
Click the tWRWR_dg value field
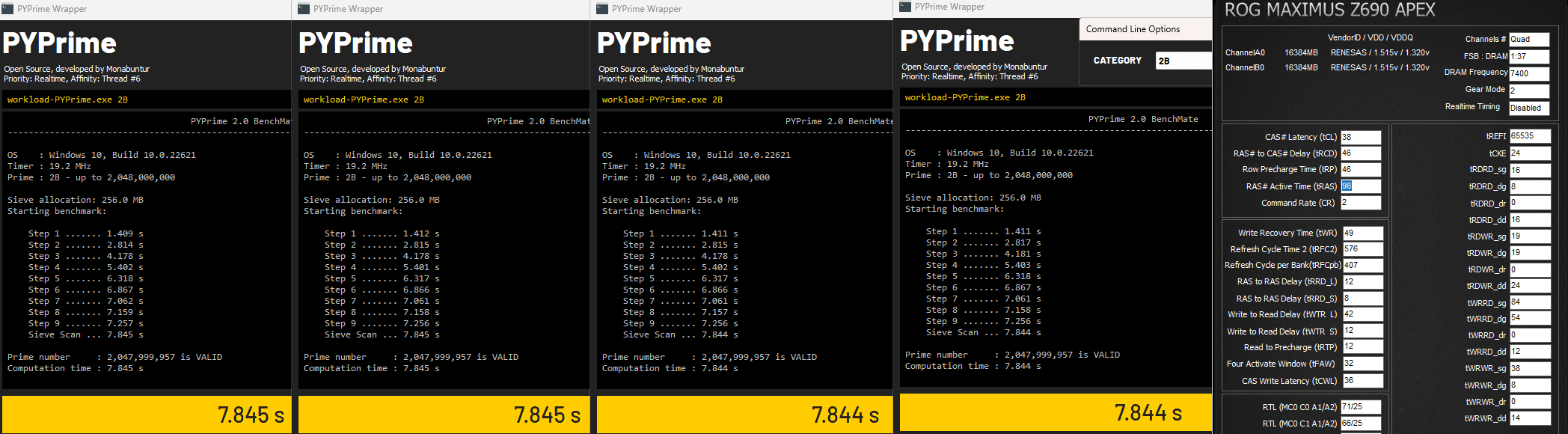coord(1530,385)
